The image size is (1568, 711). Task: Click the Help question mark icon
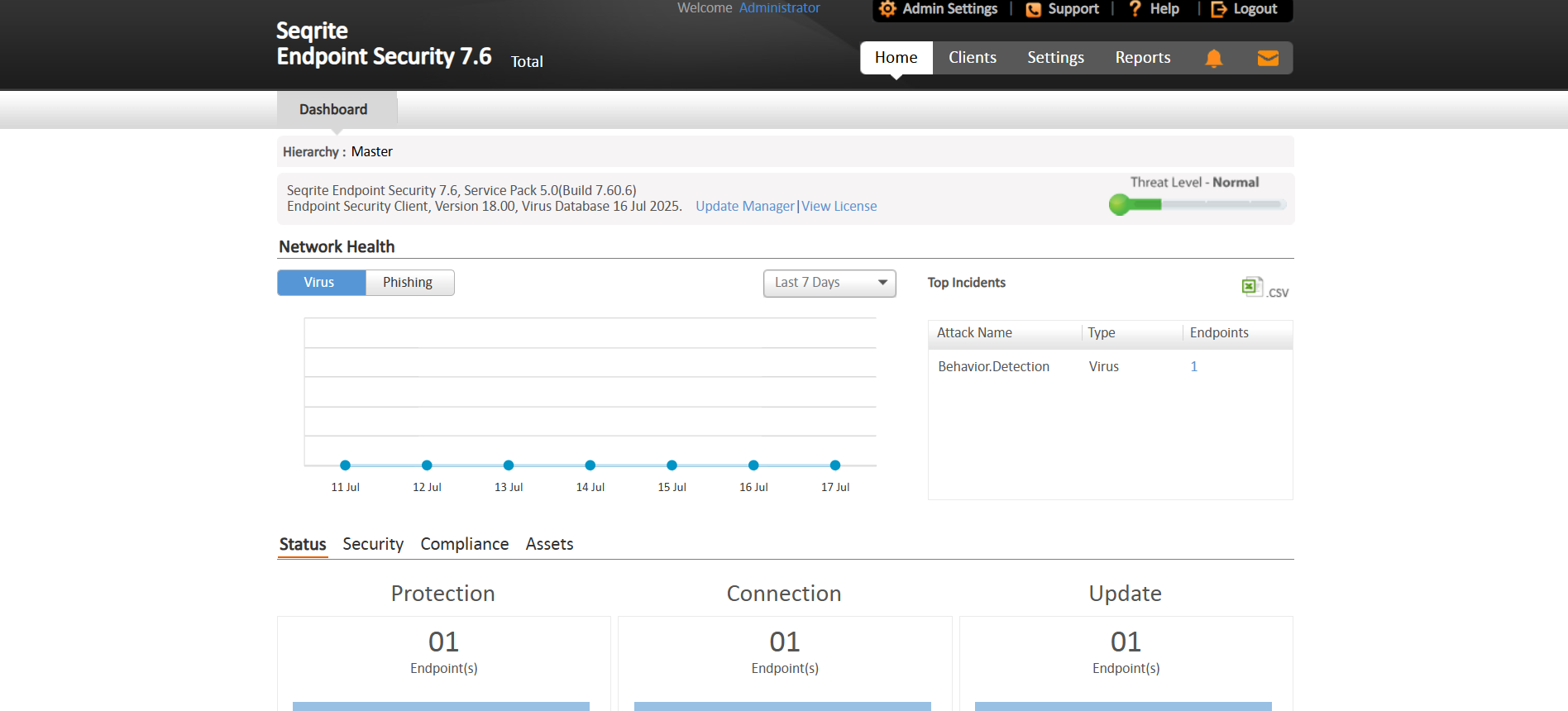[1135, 9]
